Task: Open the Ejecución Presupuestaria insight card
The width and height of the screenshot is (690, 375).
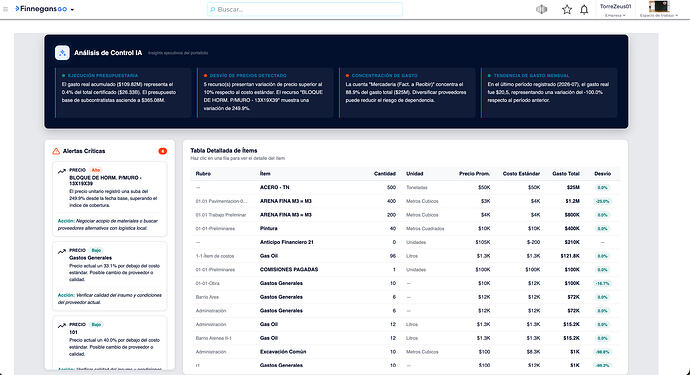Action: (x=124, y=92)
